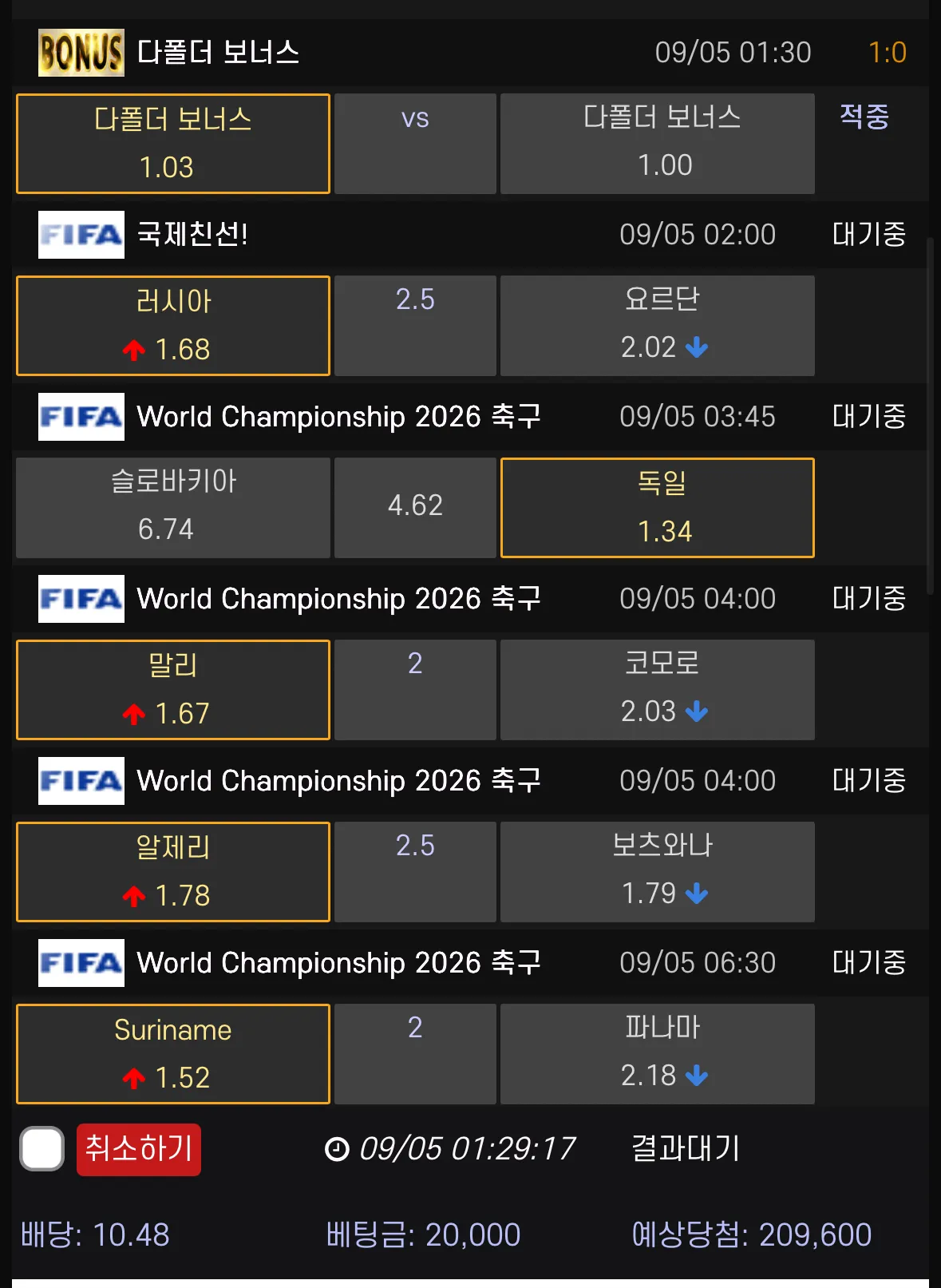941x1288 pixels.
Task: Tick the checkbox beside 취소하기
Action: tap(42, 1149)
